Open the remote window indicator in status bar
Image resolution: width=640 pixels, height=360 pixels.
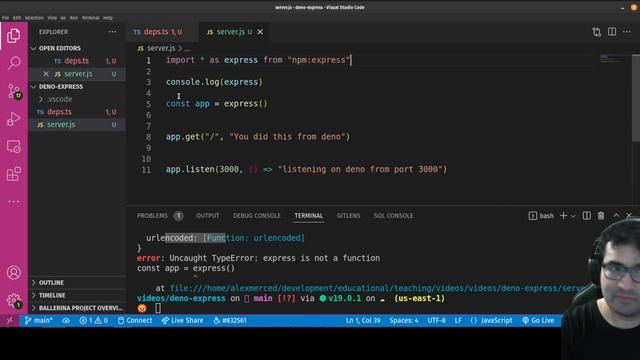coord(9,320)
